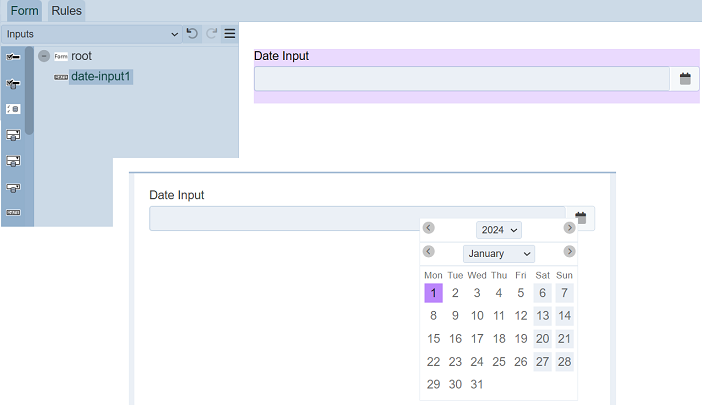Click the undo arrow icon
702x405 pixels.
point(192,33)
